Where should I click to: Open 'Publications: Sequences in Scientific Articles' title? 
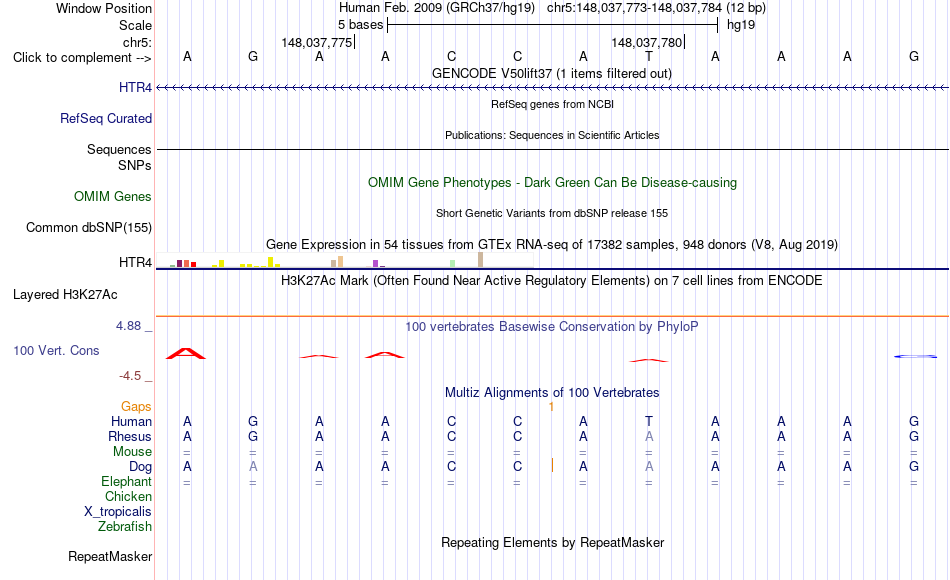552,135
